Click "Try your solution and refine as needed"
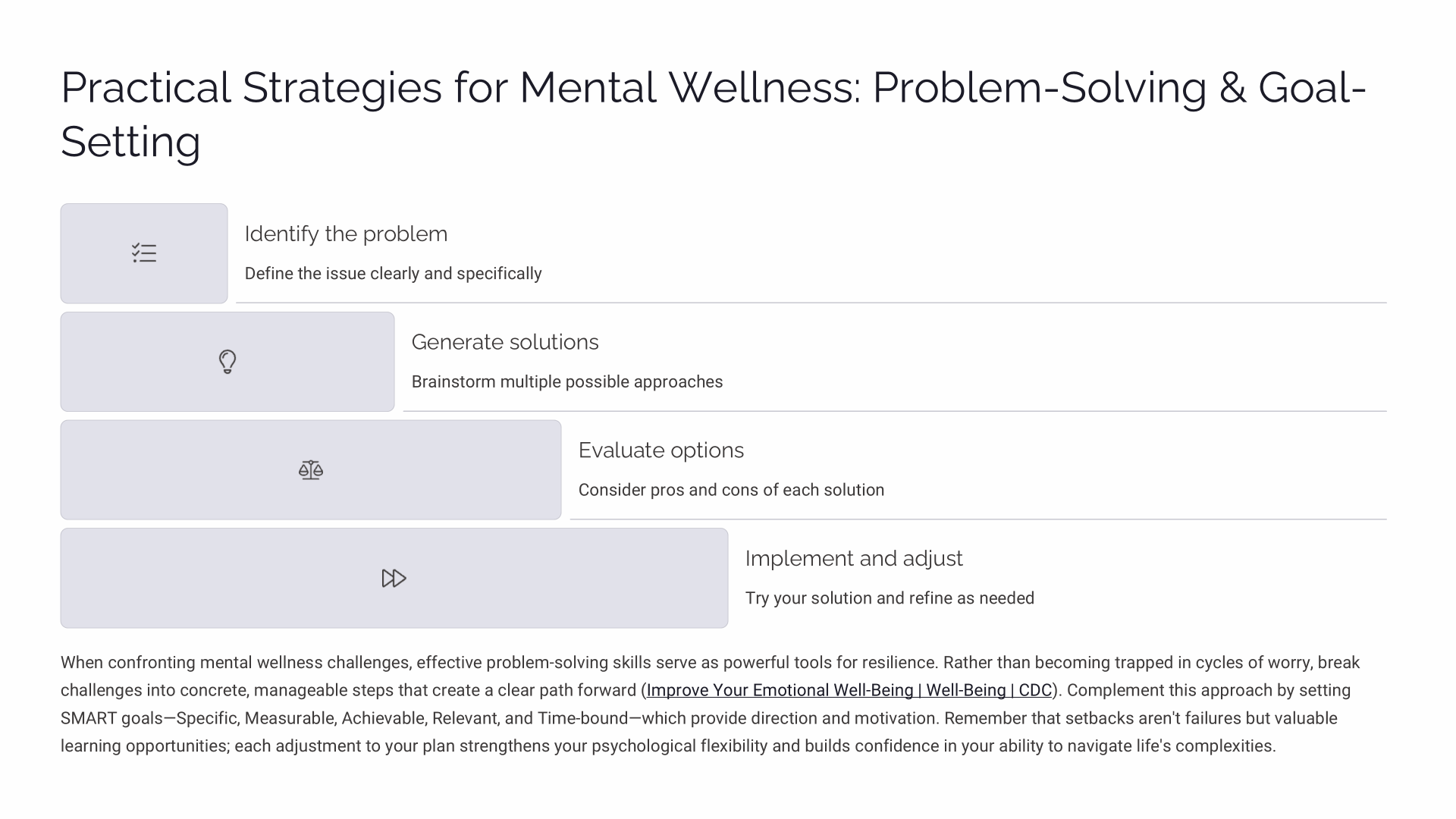 click(890, 598)
